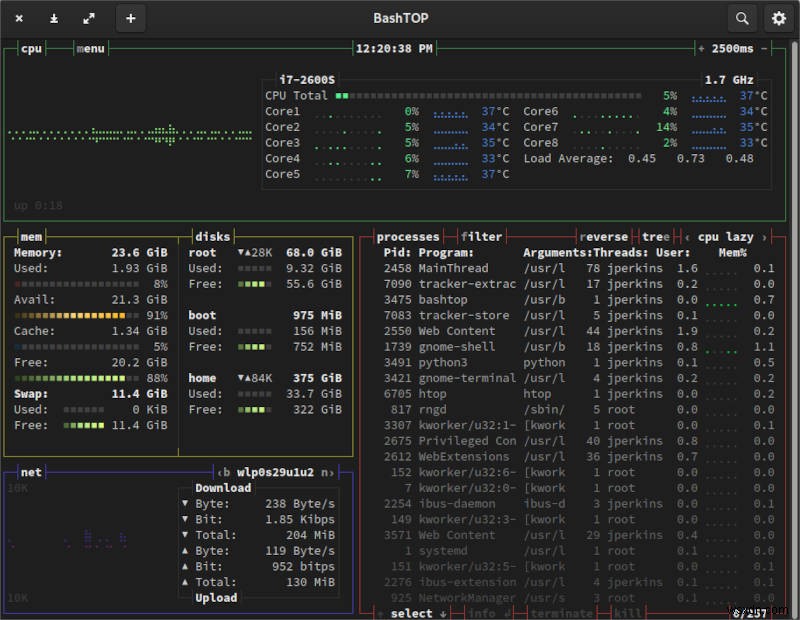Open the search icon in header bar
The image size is (800, 620).
[x=742, y=19]
